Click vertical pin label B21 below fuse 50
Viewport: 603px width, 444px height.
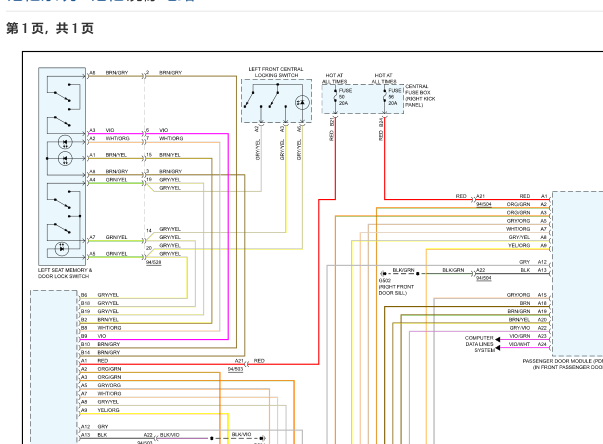[x=332, y=122]
